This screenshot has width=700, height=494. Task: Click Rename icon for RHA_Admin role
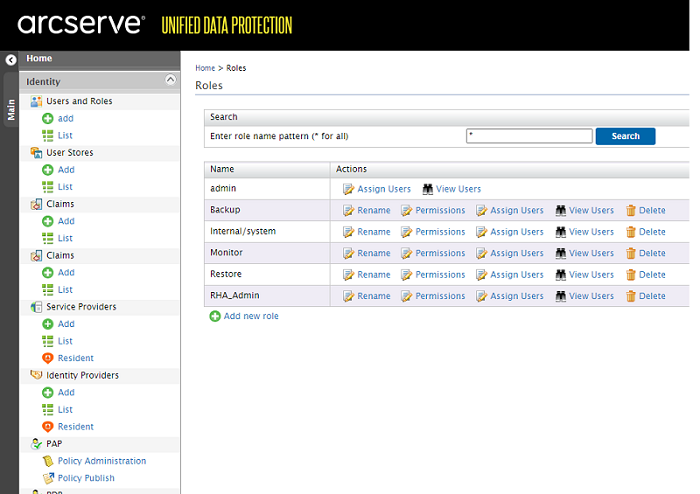click(348, 296)
